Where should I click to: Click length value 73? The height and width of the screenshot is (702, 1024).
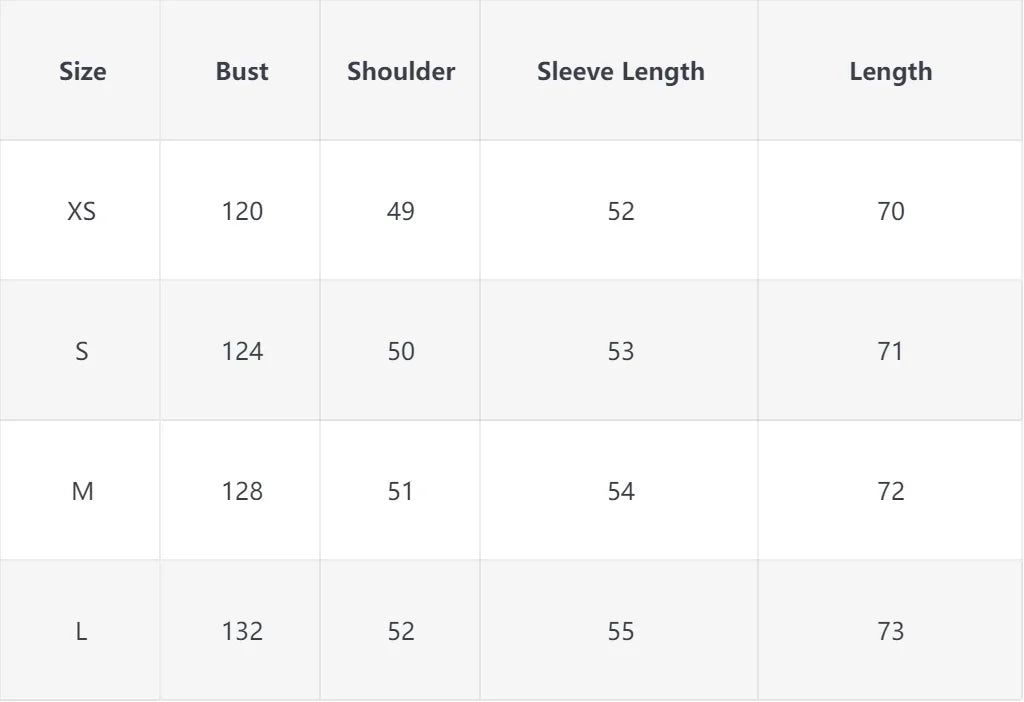tap(891, 631)
